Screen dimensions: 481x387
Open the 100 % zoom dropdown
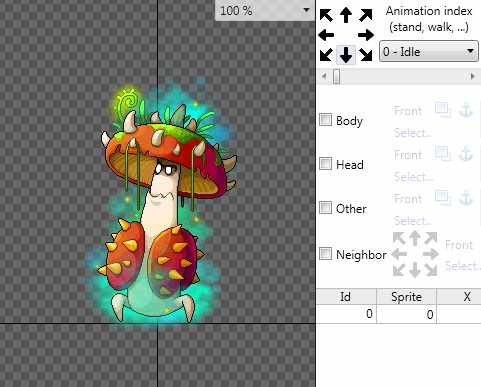pos(265,10)
